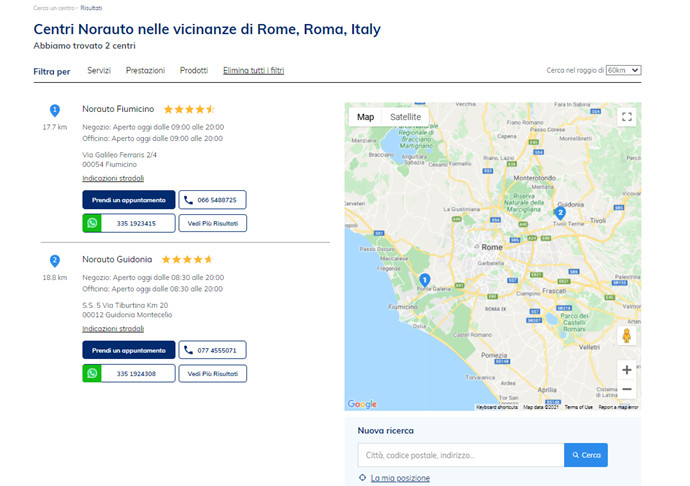The height and width of the screenshot is (486, 690).
Task: Open WhatsApp chat 335 1923415
Action: 128,223
